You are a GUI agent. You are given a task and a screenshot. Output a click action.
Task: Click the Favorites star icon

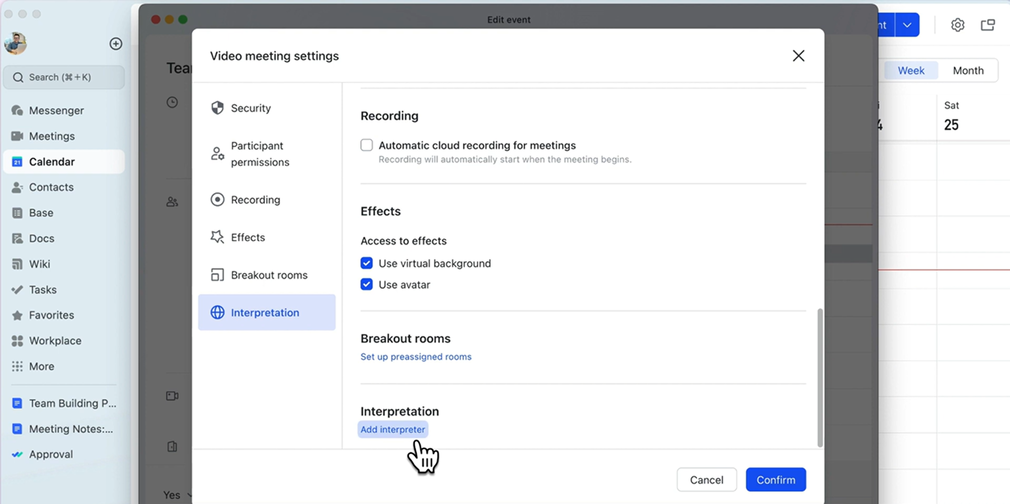point(17,315)
